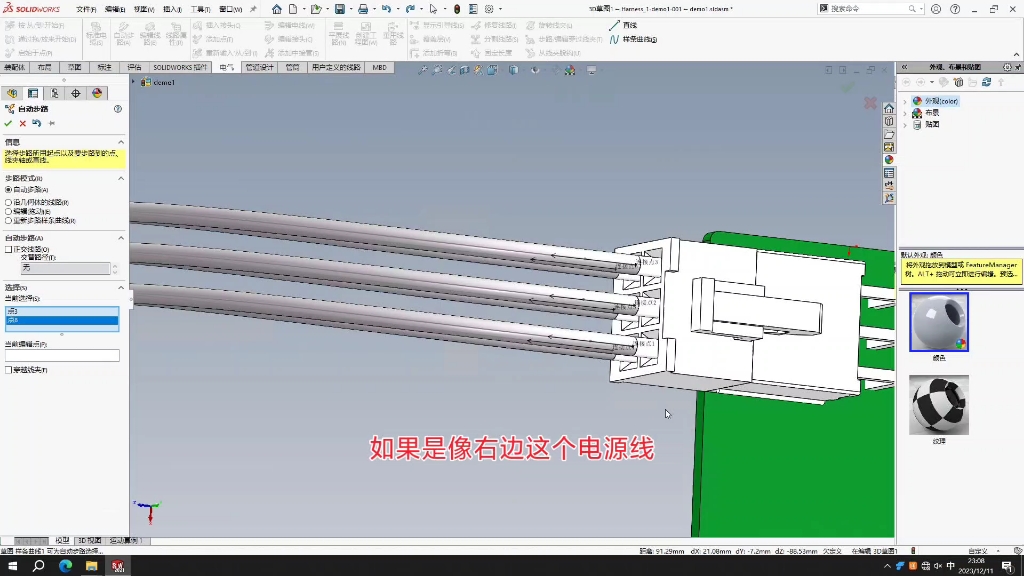
Task: Open the Appearances ball icon on the task pane
Action: [889, 160]
